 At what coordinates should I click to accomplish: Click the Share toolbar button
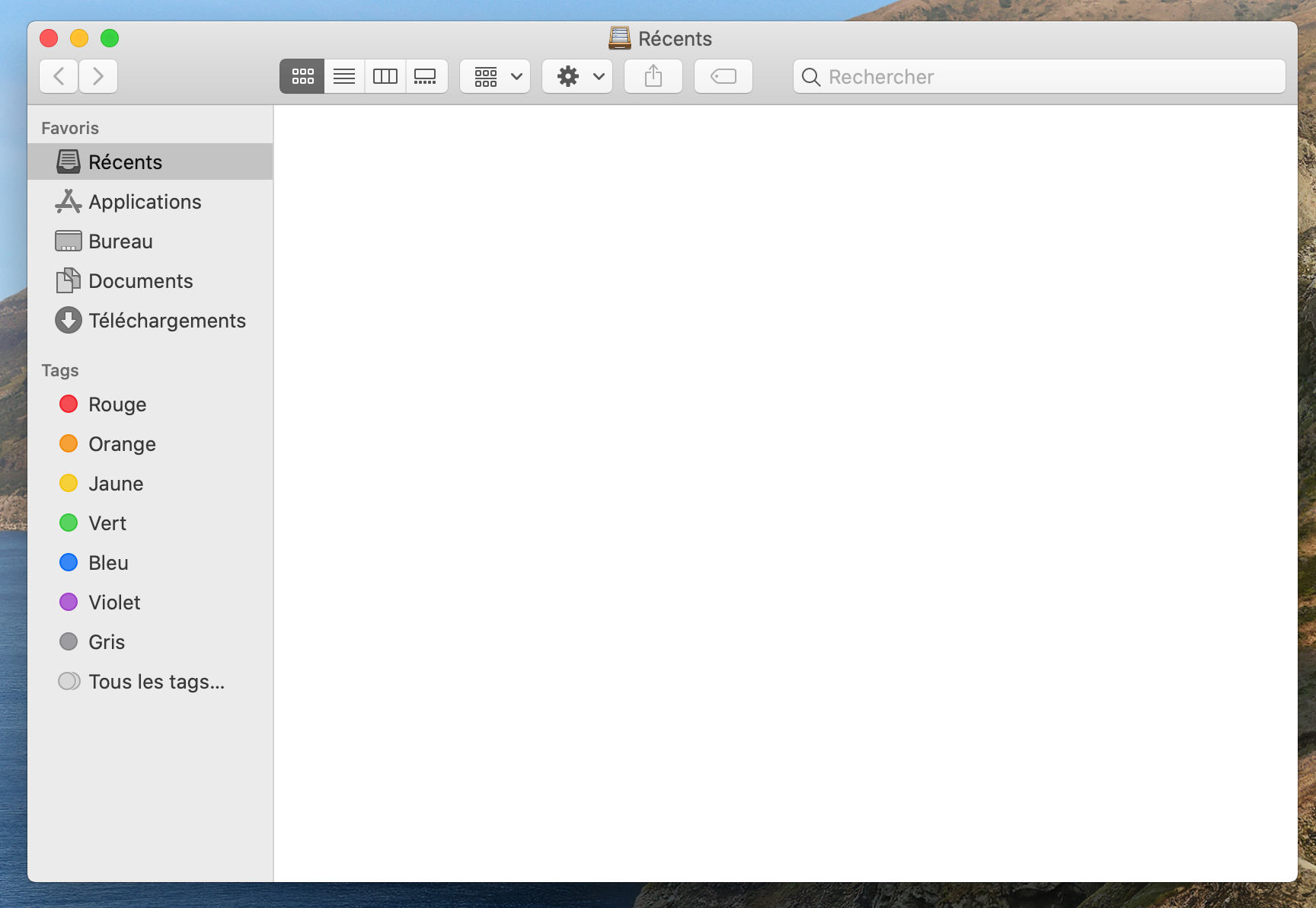[653, 76]
